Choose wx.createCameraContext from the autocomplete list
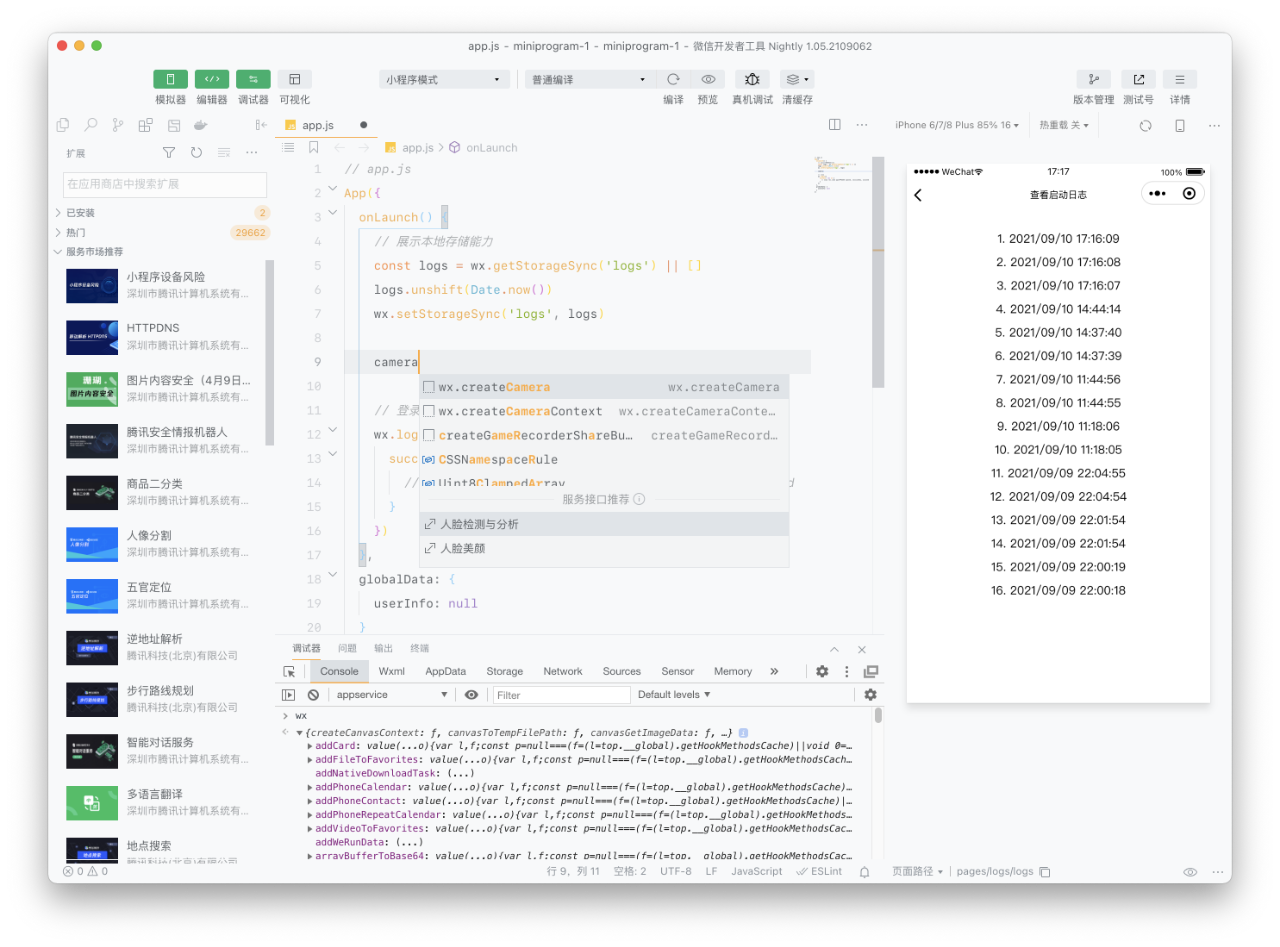The height and width of the screenshot is (947, 1280). click(x=604, y=411)
